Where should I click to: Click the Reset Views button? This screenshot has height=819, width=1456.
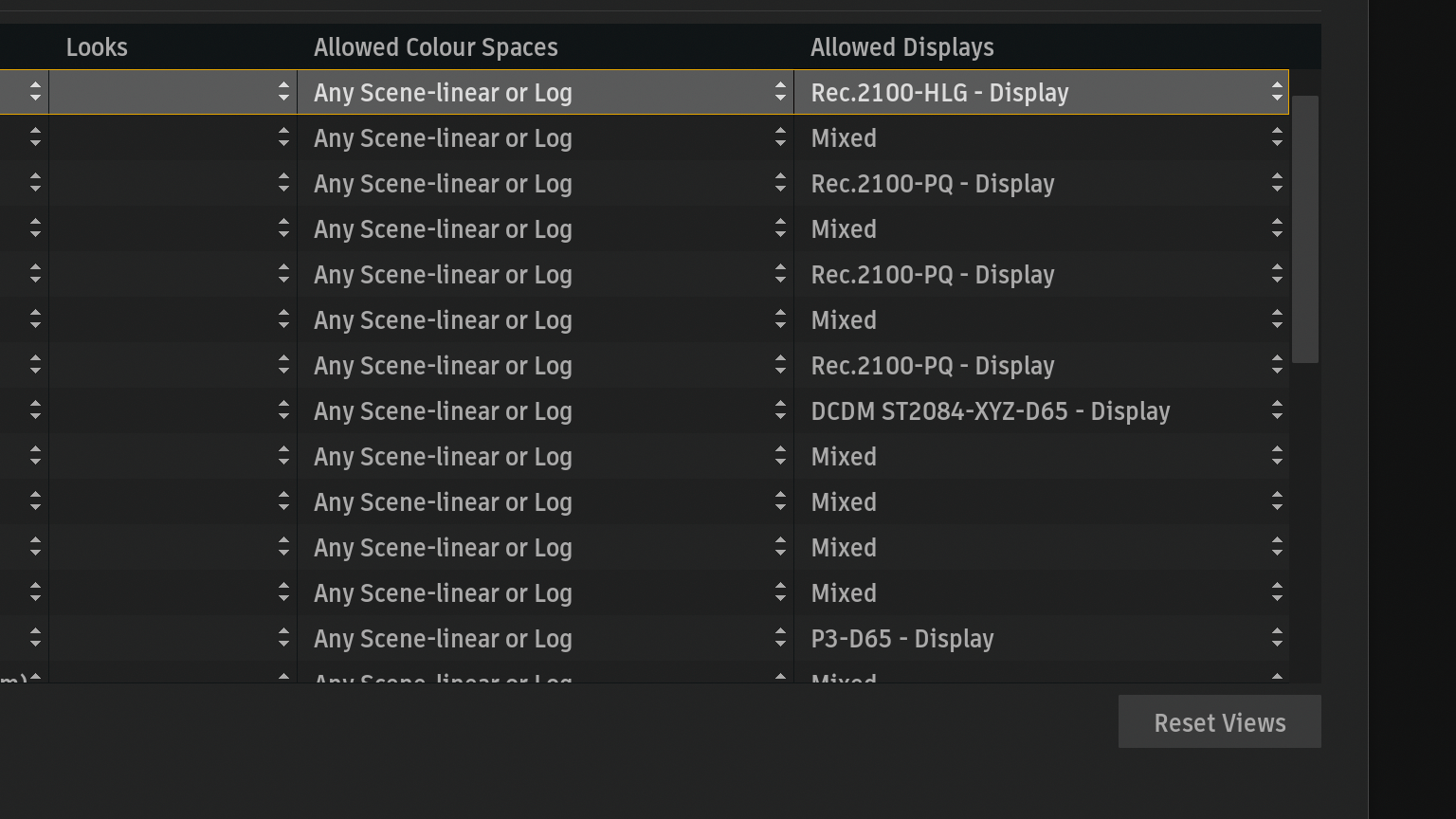pyautogui.click(x=1219, y=722)
